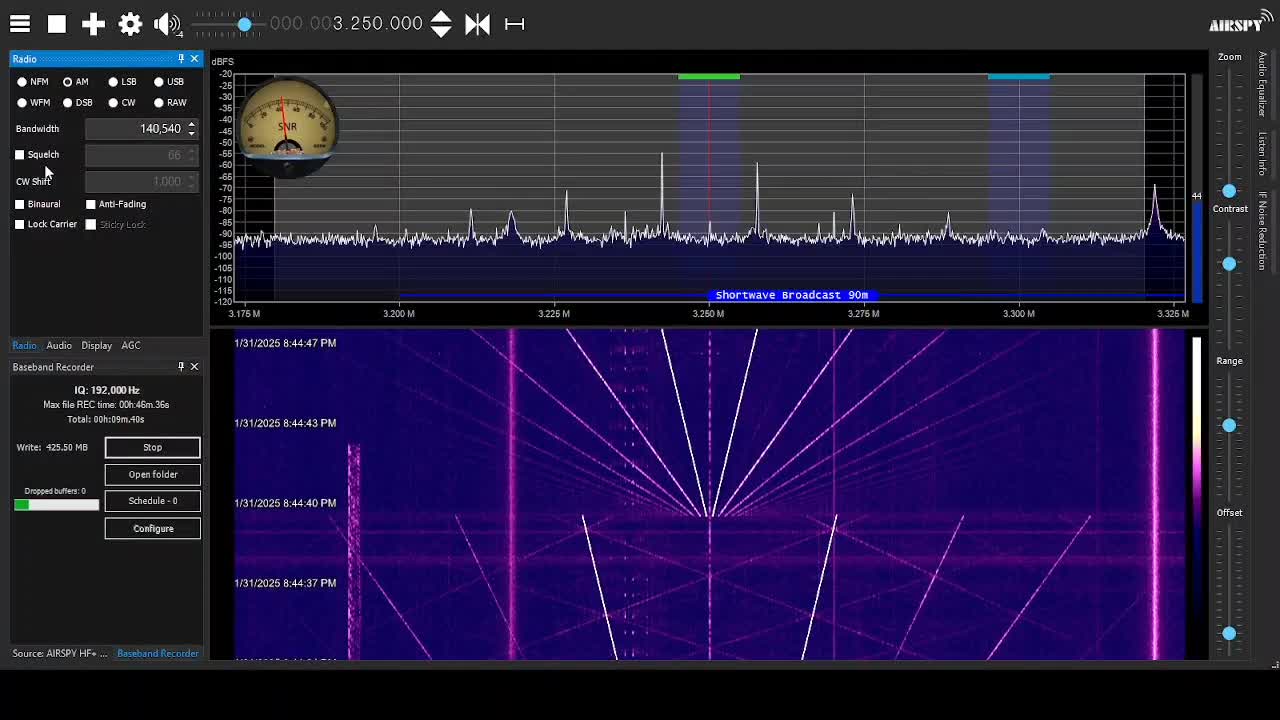Click the Zoom slider handle
Viewport: 1280px width, 720px height.
tap(1229, 191)
